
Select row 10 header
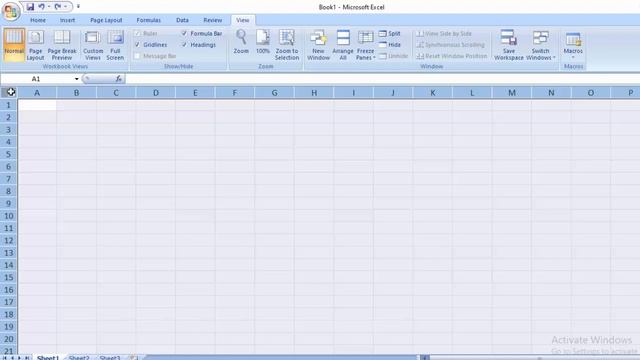tap(9, 216)
